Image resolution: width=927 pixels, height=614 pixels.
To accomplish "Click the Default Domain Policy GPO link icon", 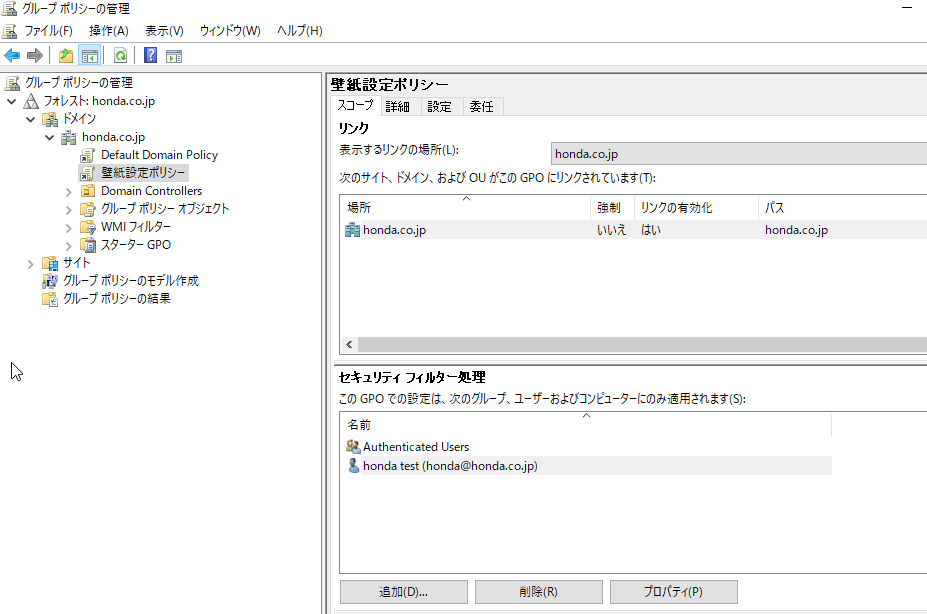I will pos(87,155).
